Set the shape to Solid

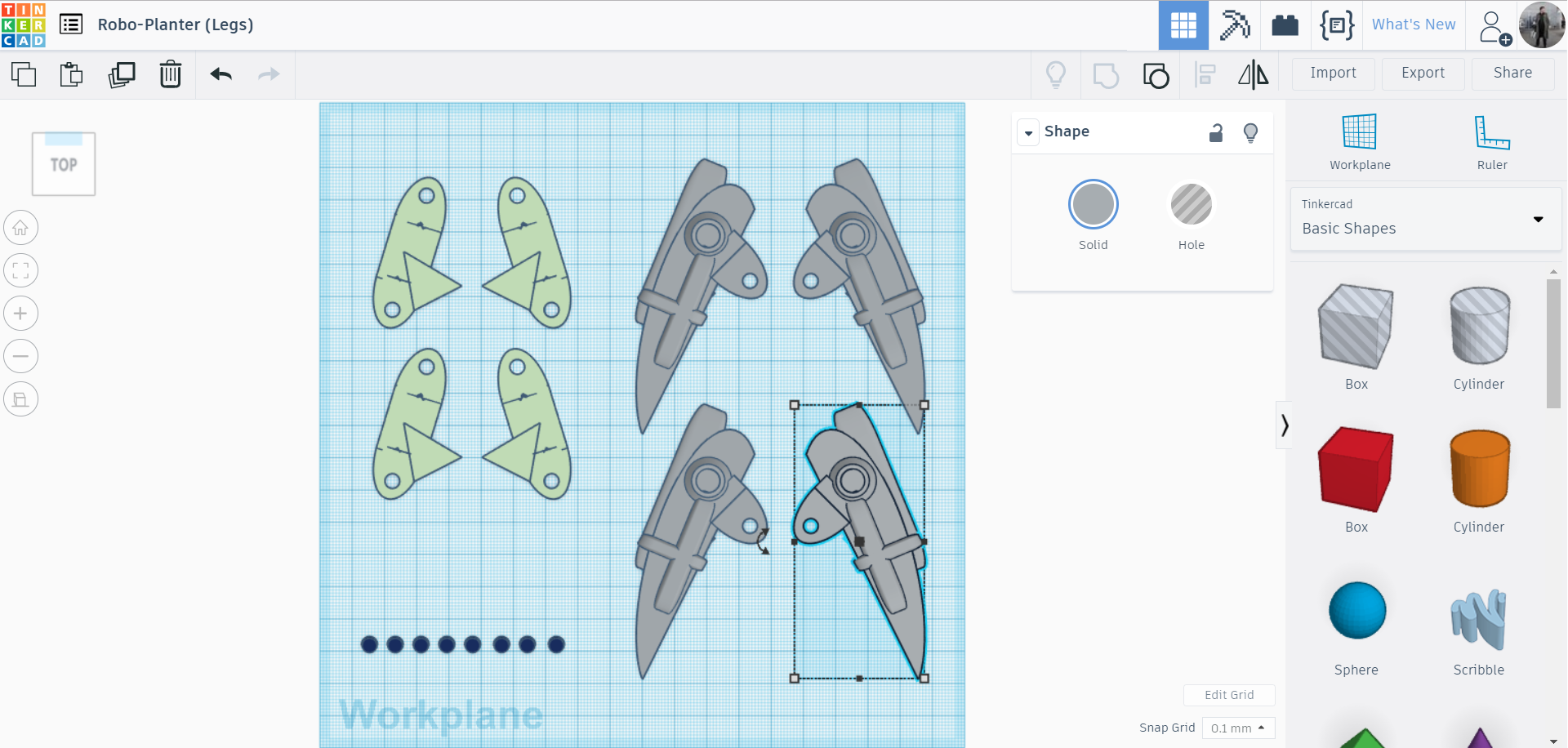(x=1094, y=204)
